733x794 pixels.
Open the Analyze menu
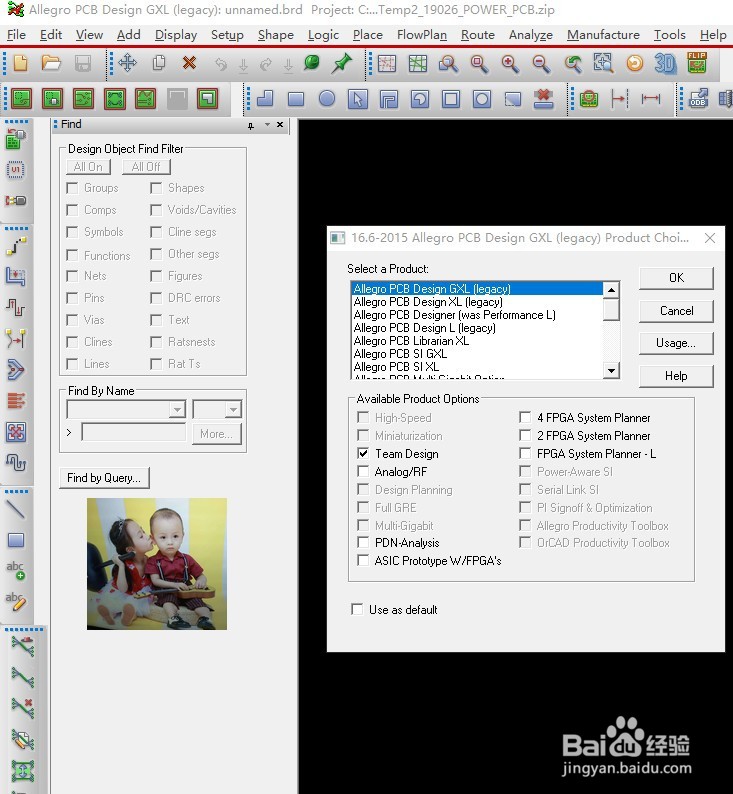tap(531, 35)
